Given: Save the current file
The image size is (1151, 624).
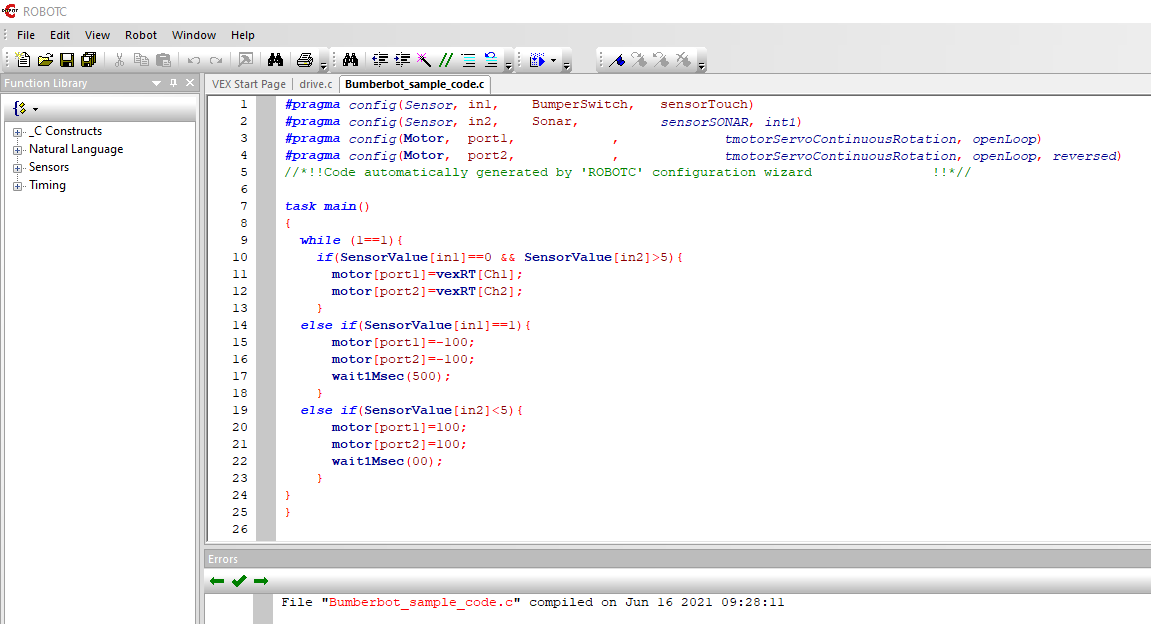Looking at the screenshot, I should pos(67,60).
